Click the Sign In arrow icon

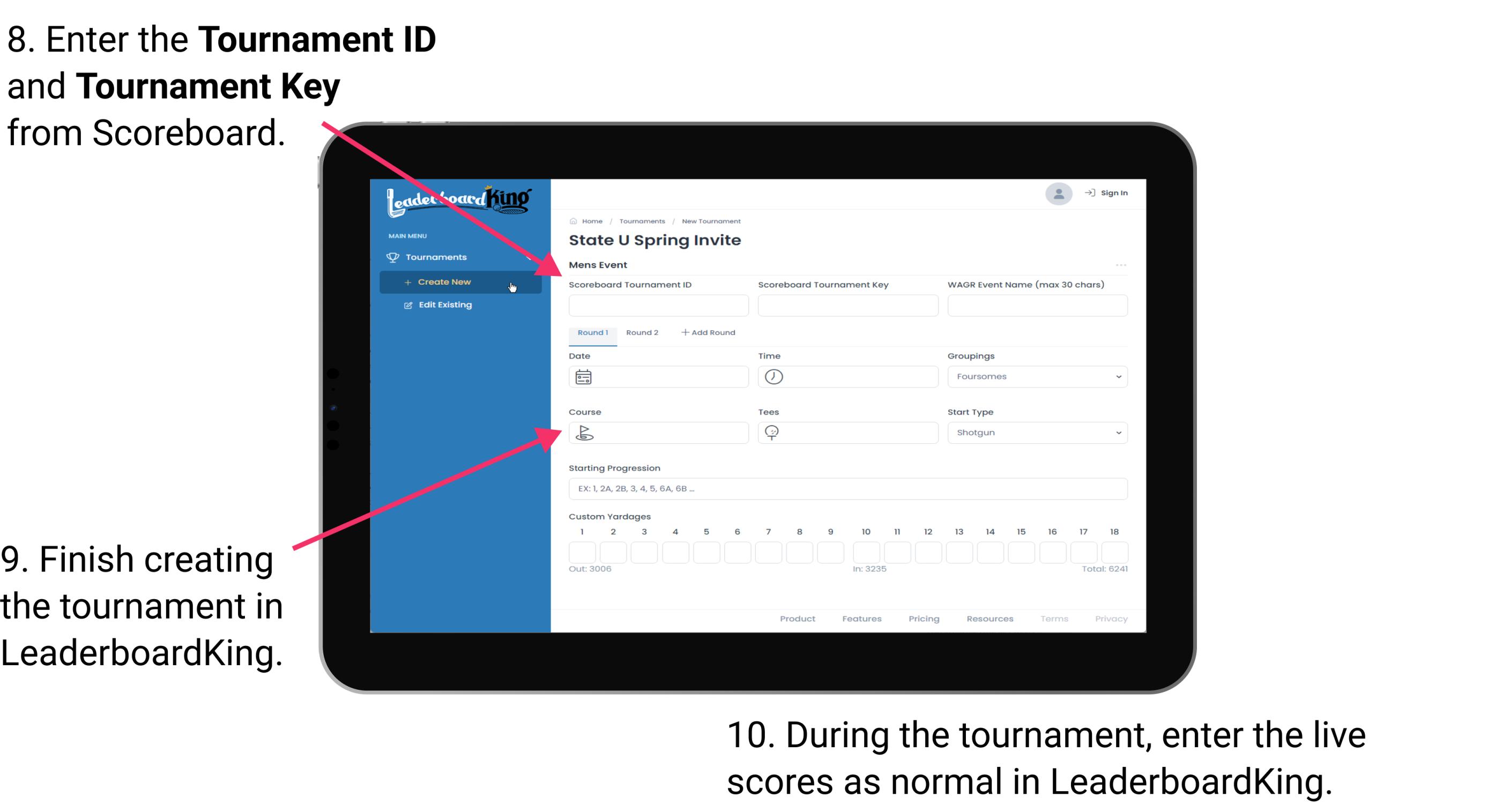pyautogui.click(x=1089, y=194)
